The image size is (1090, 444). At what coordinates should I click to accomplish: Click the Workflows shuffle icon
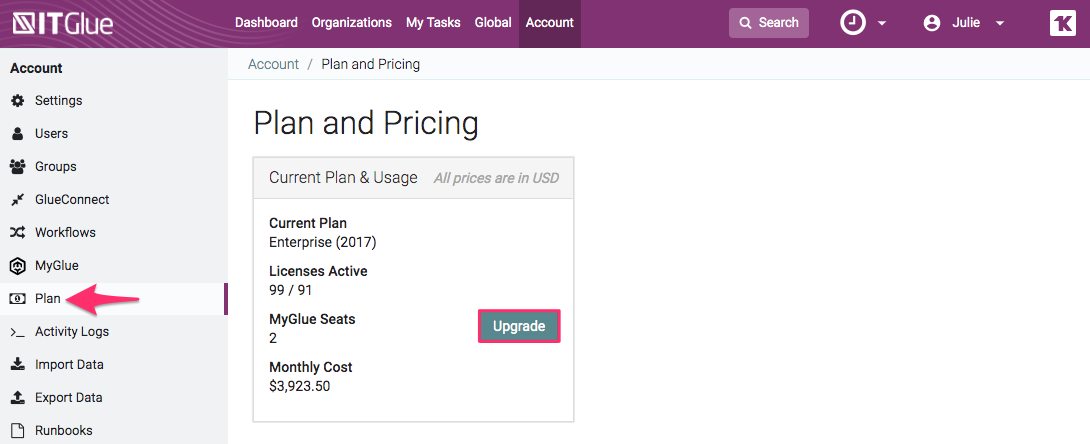click(18, 233)
